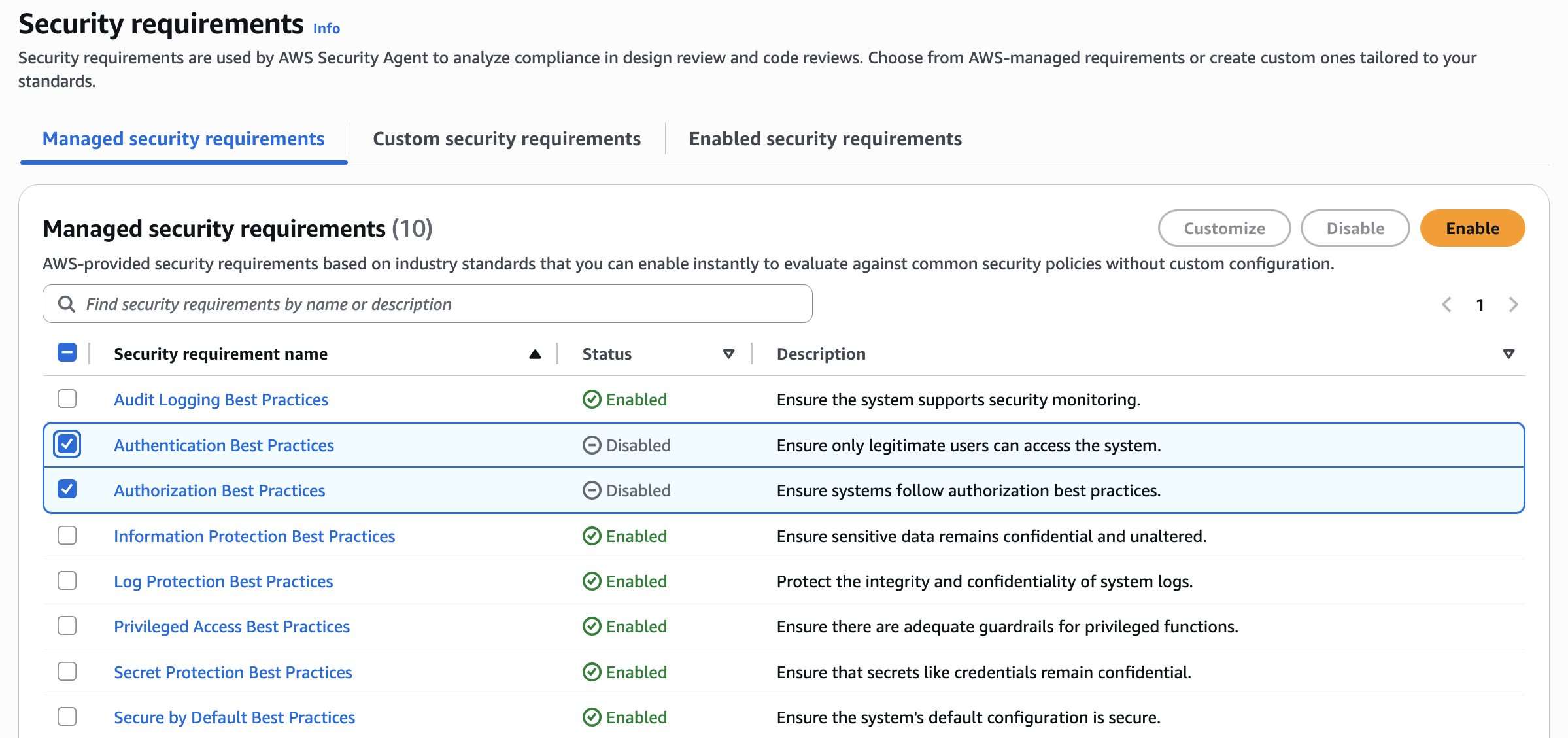Toggle the select-all header checkbox
Image resolution: width=1568 pixels, height=739 pixels.
pos(67,353)
